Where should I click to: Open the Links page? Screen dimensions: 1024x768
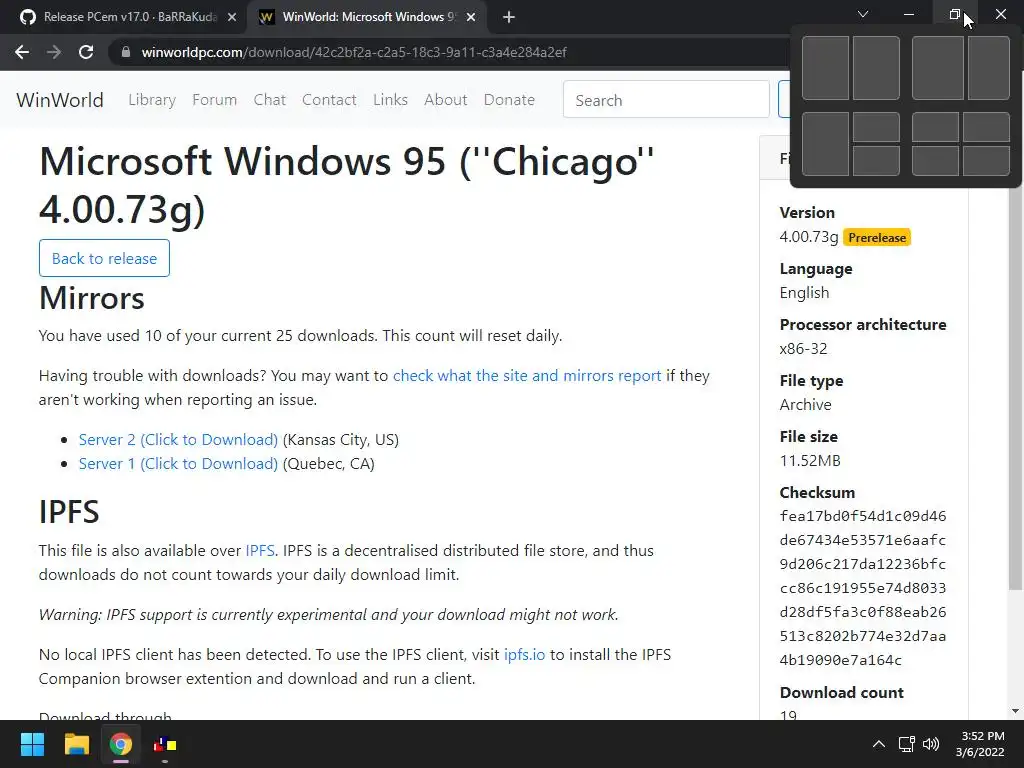pos(391,100)
